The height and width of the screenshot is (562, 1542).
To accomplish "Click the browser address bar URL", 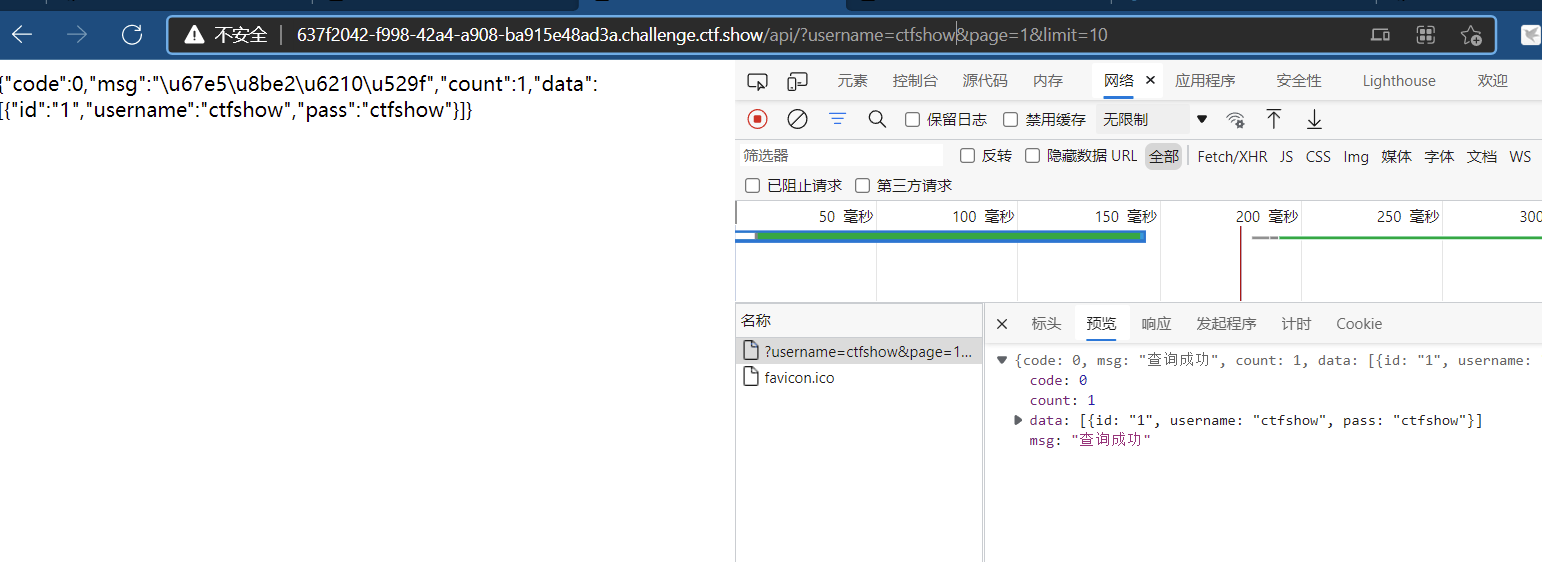I will 702,35.
